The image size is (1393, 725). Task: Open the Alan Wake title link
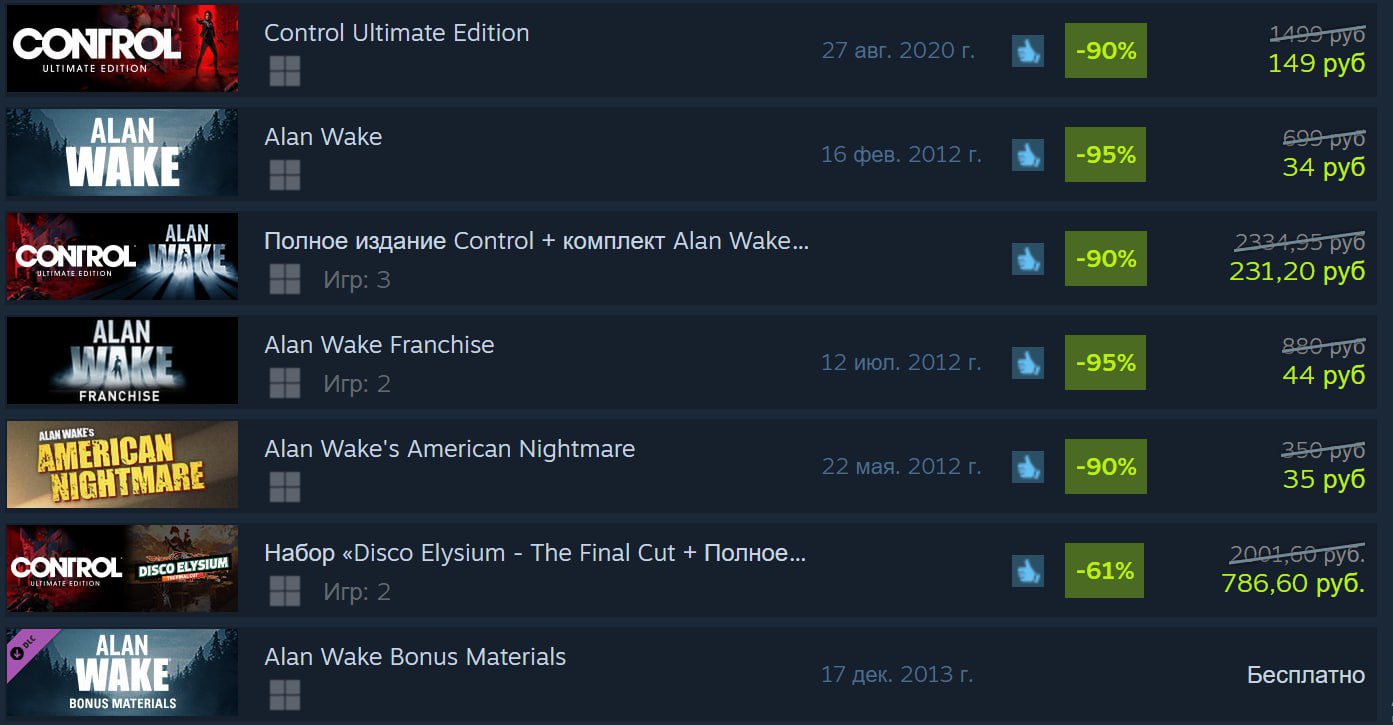[323, 137]
